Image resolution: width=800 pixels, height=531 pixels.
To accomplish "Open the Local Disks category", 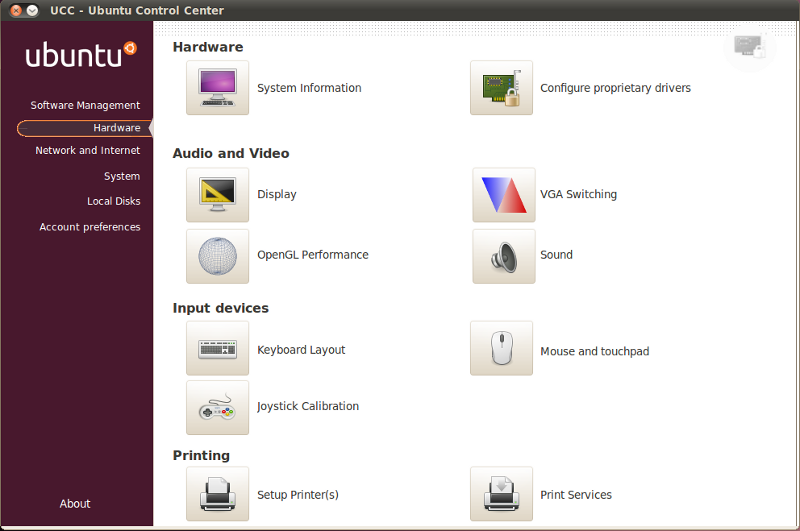I will (113, 201).
